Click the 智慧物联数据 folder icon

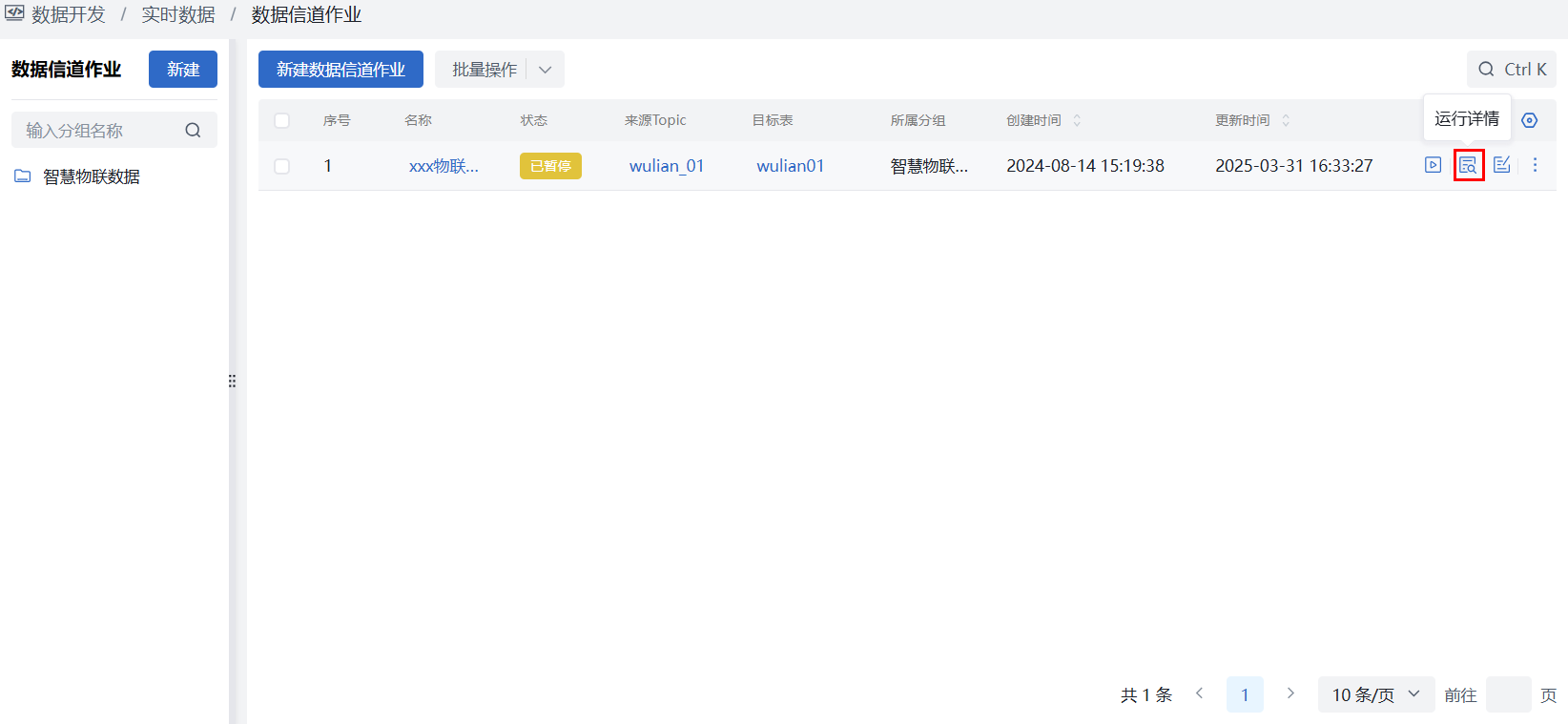point(23,176)
